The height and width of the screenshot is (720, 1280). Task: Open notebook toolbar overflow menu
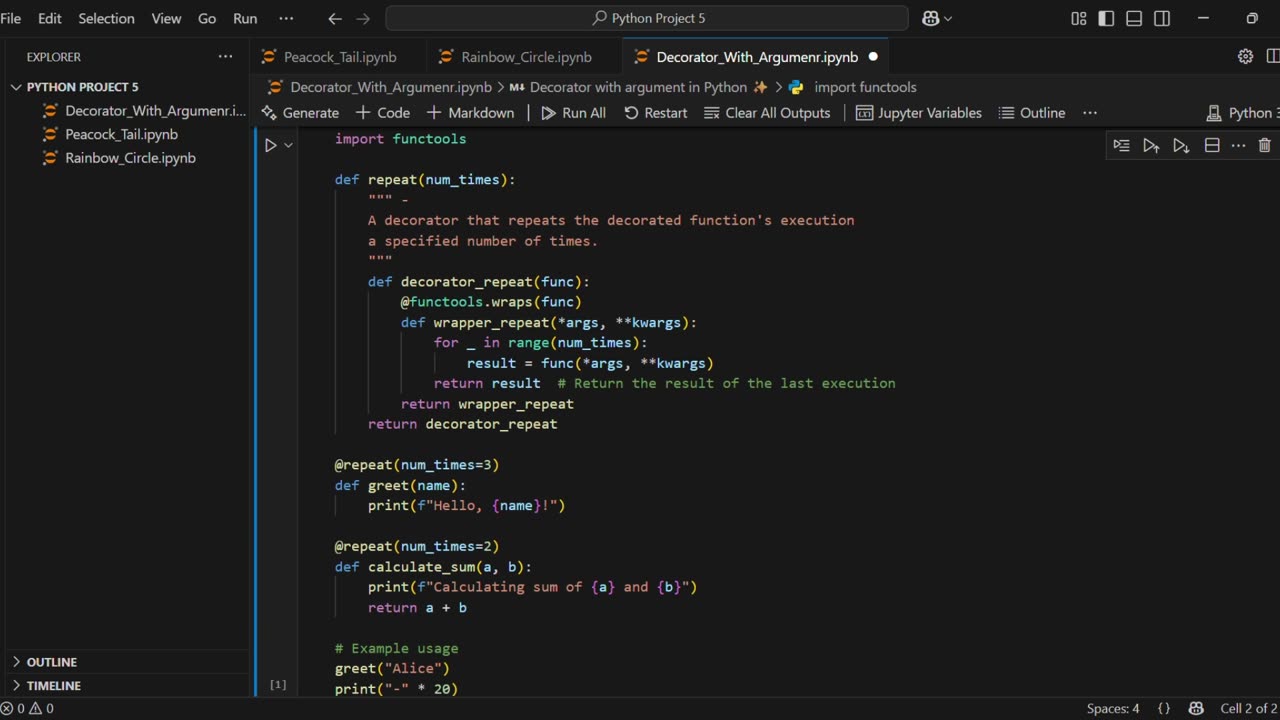click(1090, 113)
